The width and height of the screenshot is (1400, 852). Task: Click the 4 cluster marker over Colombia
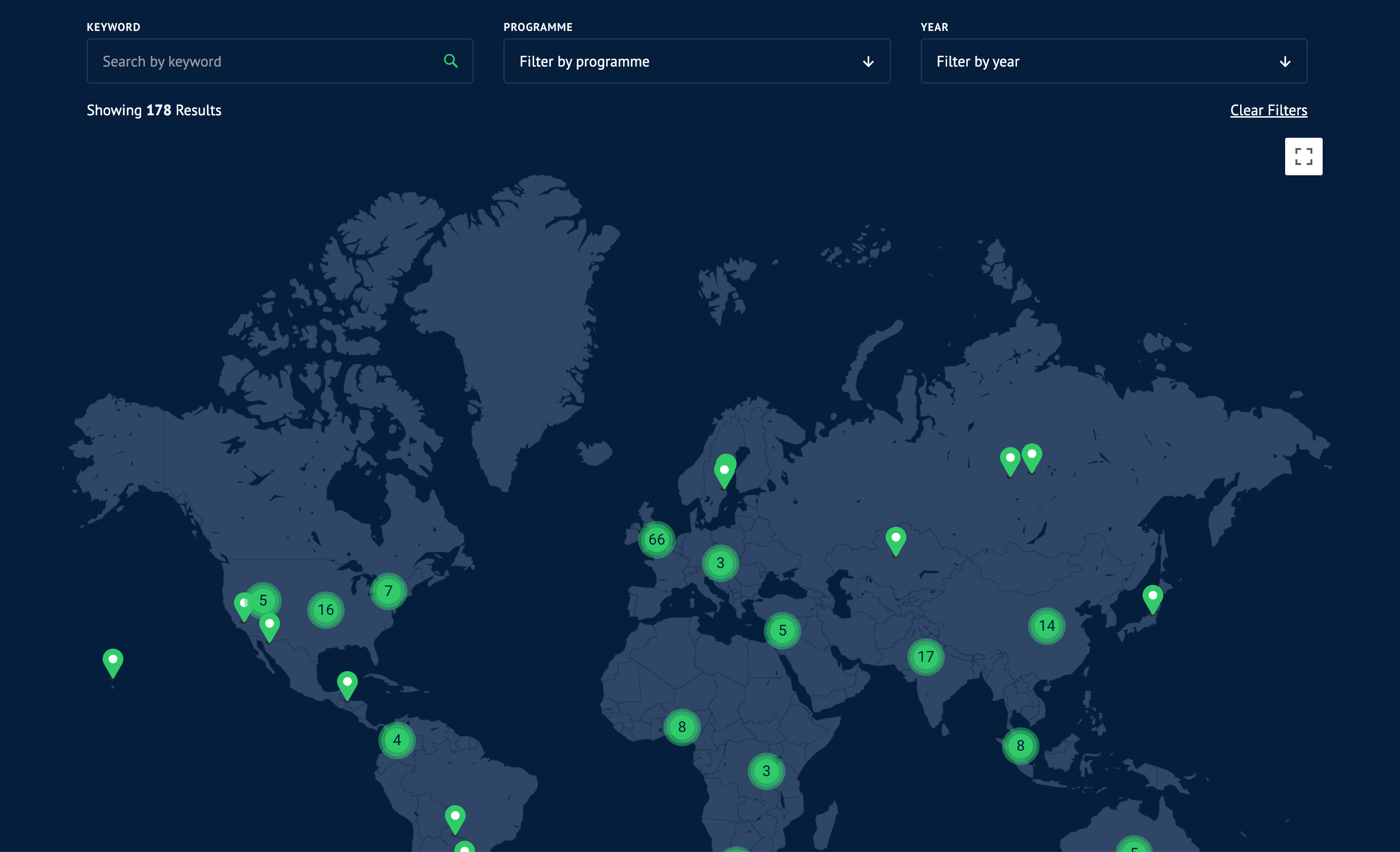click(397, 740)
